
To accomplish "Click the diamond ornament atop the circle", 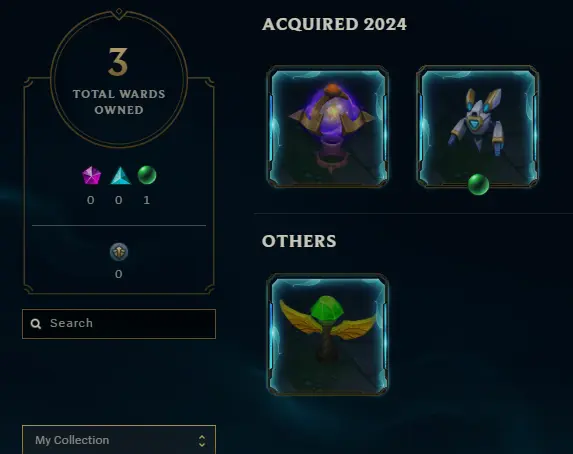I will 119,12.
